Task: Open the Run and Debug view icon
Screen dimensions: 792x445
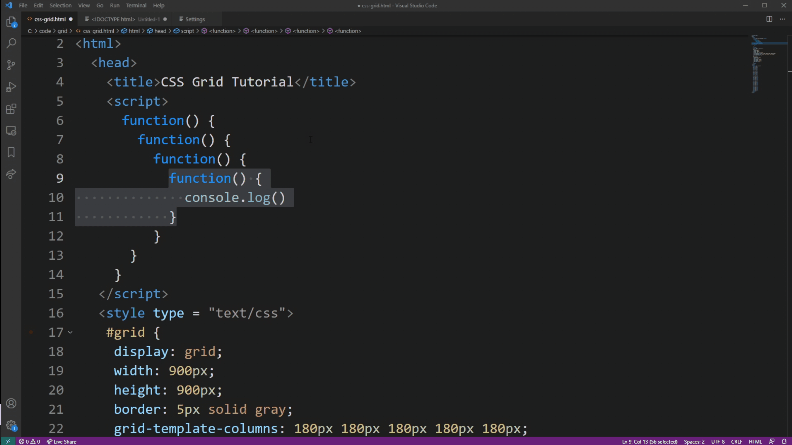Action: click(11, 87)
